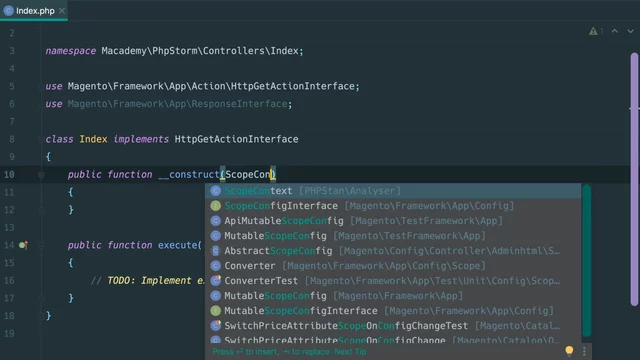Close the Index.php tab
This screenshot has height=360, width=640.
coord(62,11)
